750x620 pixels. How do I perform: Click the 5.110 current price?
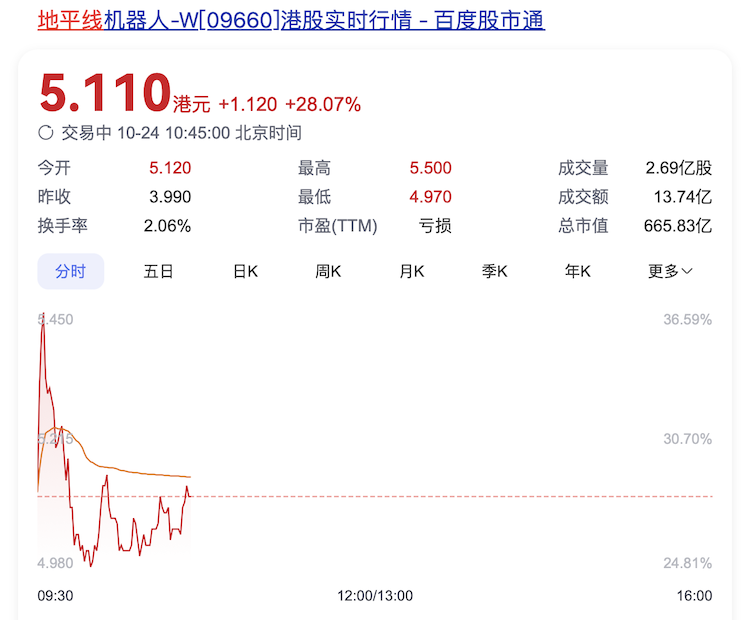click(x=104, y=94)
